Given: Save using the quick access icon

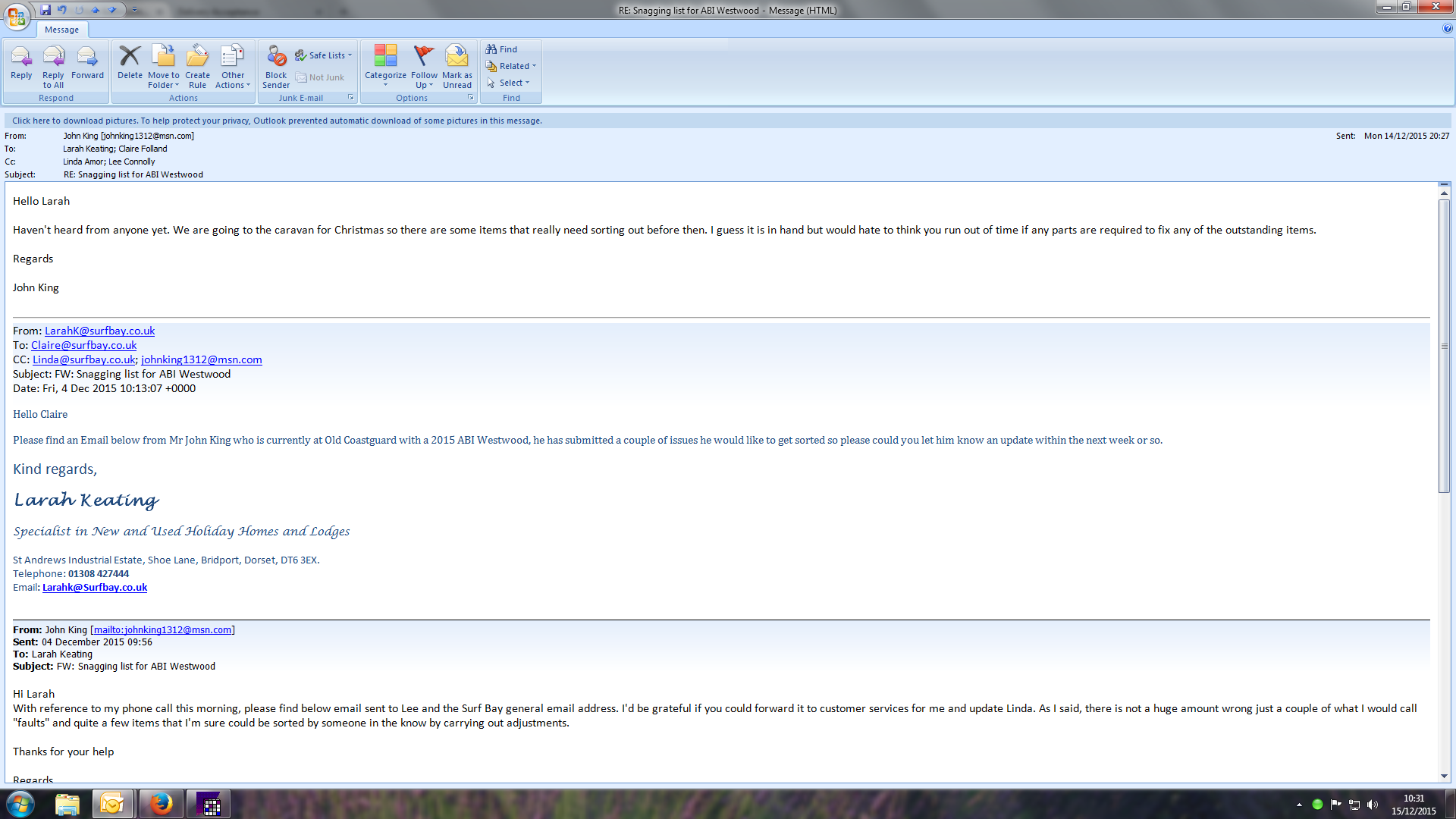Looking at the screenshot, I should pos(45,10).
